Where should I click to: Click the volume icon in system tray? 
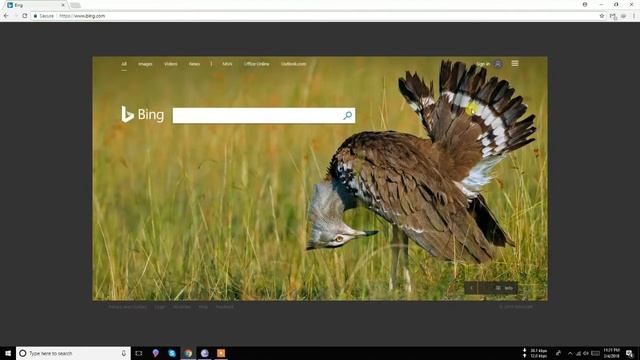pyautogui.click(x=586, y=353)
